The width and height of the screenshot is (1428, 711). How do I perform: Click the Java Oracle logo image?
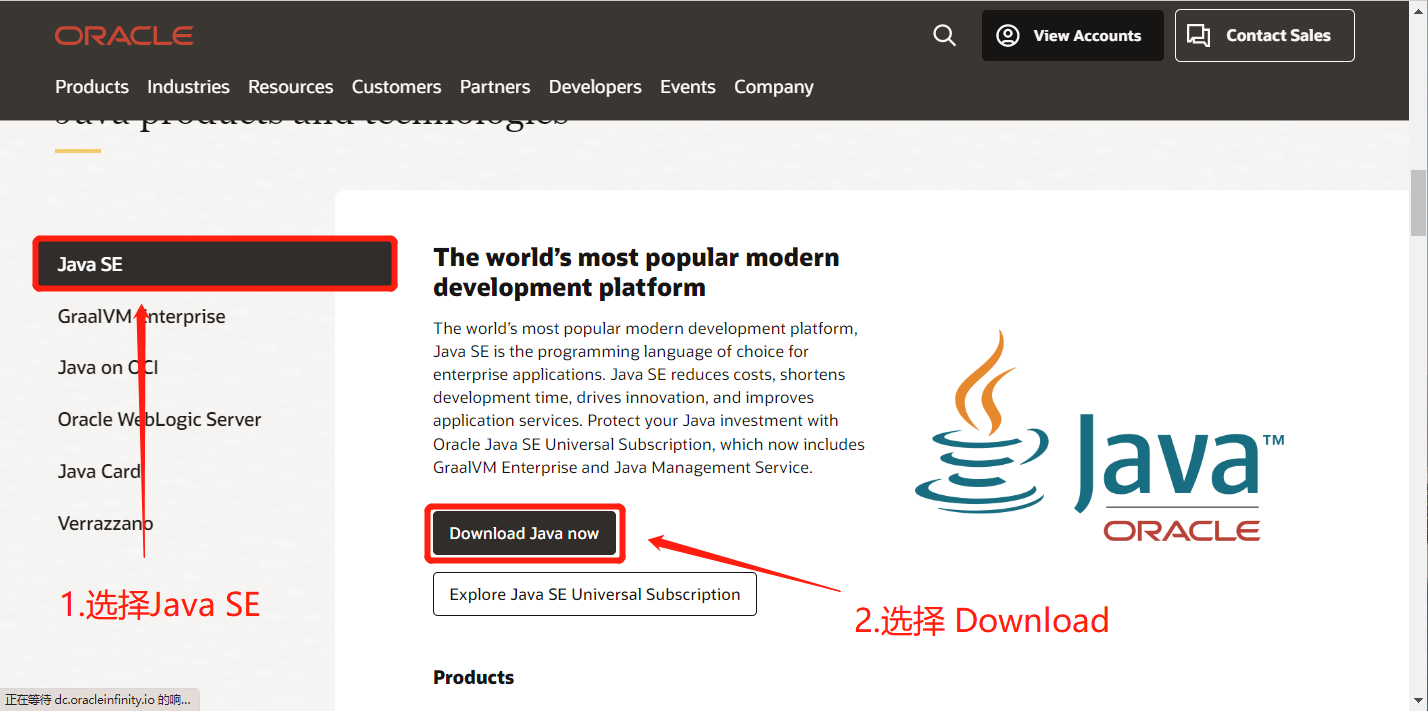pyautogui.click(x=1098, y=437)
